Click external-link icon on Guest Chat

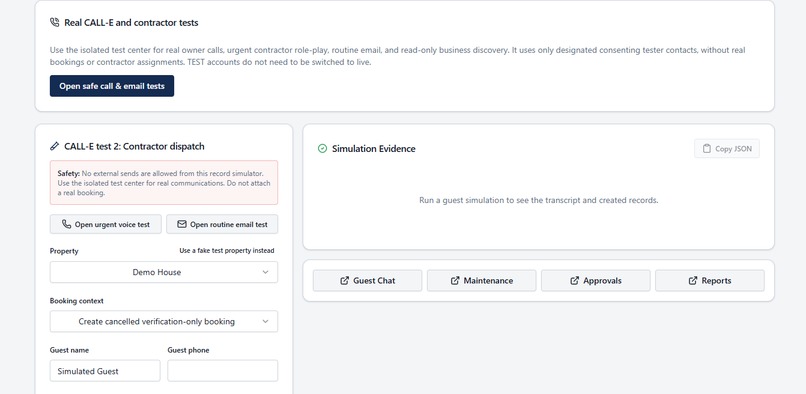click(x=344, y=281)
